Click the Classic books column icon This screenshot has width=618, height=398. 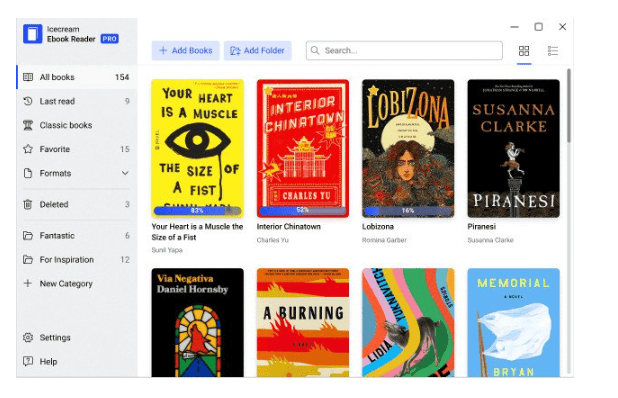click(x=28, y=125)
